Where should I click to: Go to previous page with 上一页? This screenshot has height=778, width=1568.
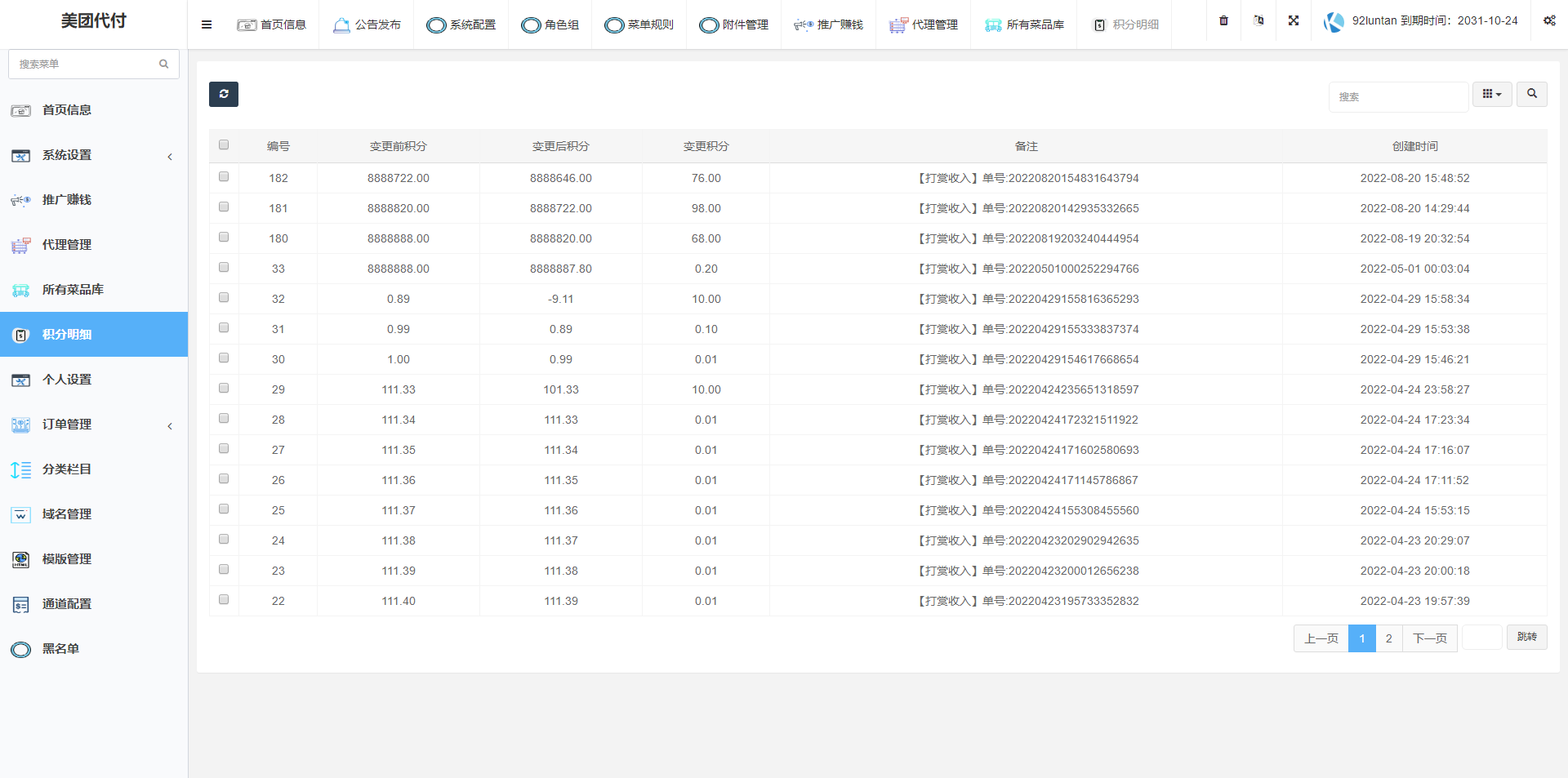(1321, 638)
